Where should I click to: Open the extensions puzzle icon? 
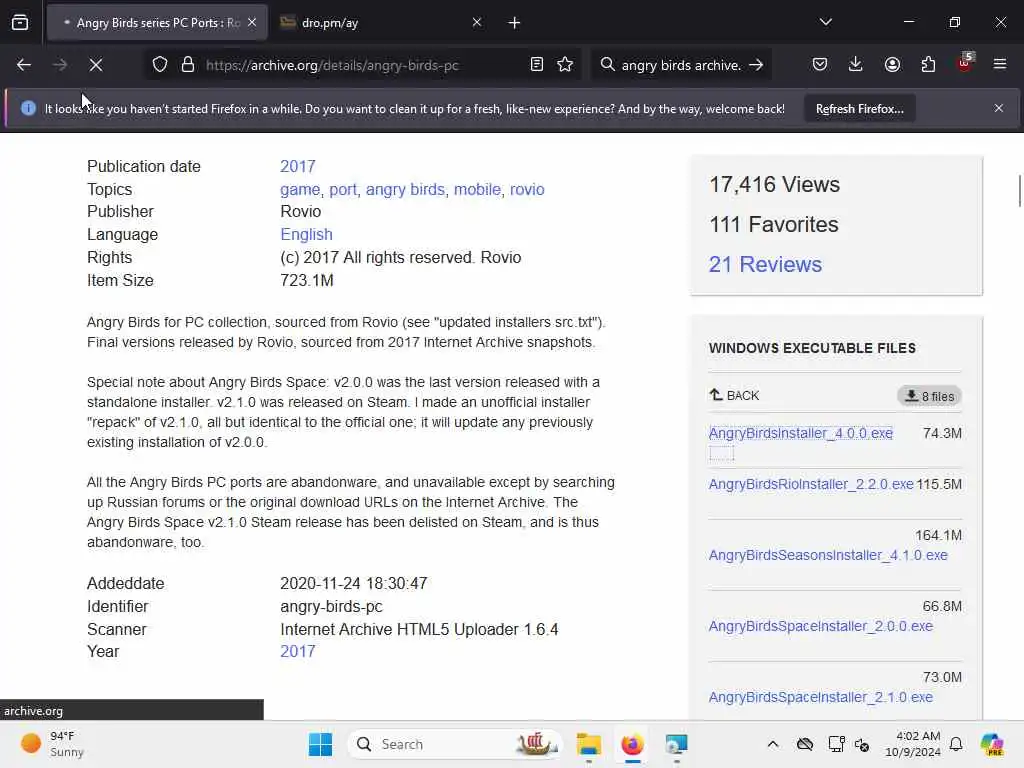(928, 65)
